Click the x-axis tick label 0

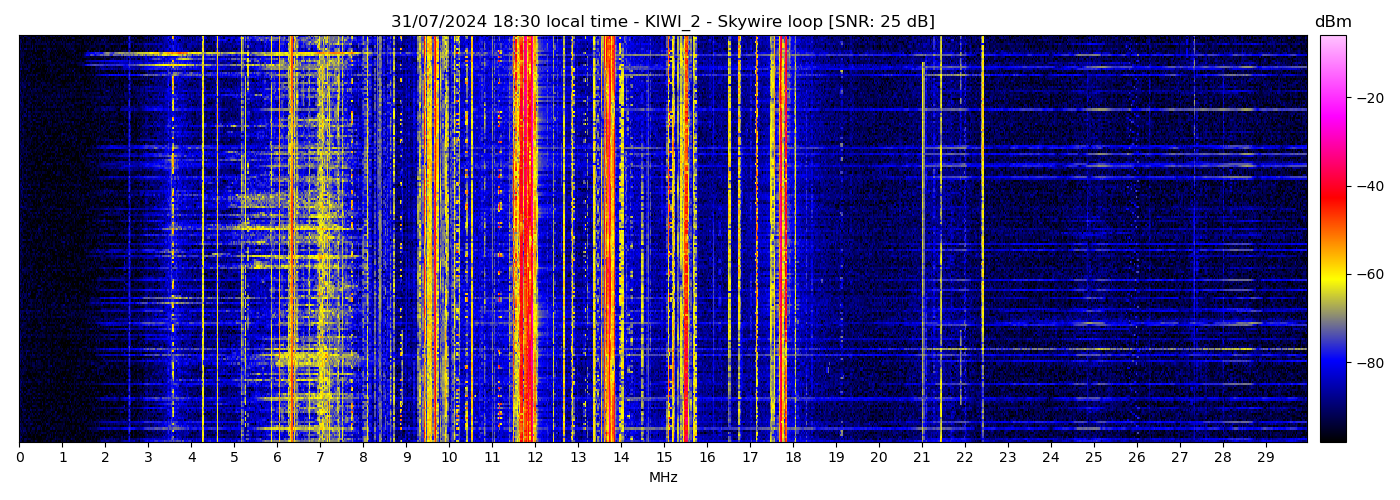point(19,458)
